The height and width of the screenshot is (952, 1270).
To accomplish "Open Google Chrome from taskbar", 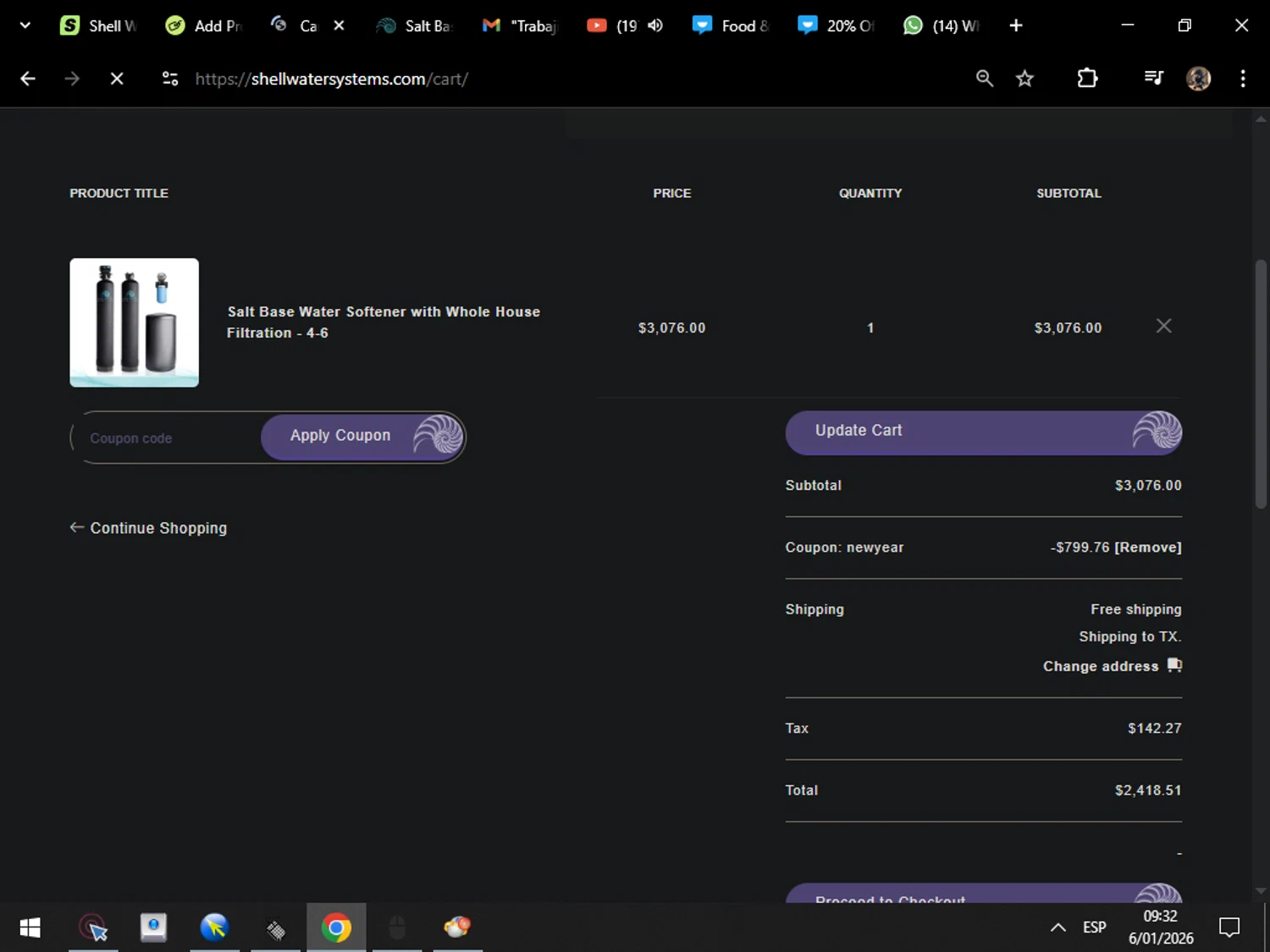I will click(x=336, y=927).
